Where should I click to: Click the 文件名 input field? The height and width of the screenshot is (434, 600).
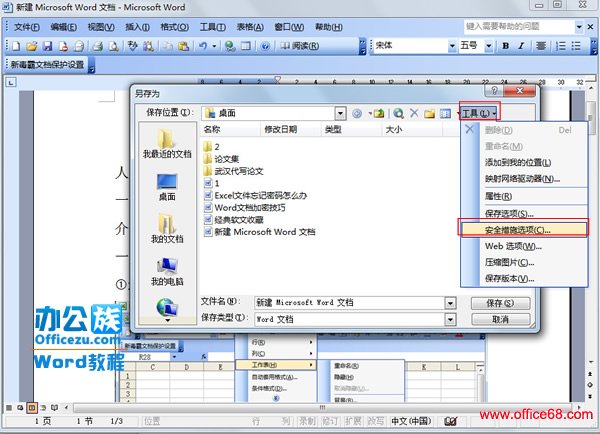[x=350, y=303]
